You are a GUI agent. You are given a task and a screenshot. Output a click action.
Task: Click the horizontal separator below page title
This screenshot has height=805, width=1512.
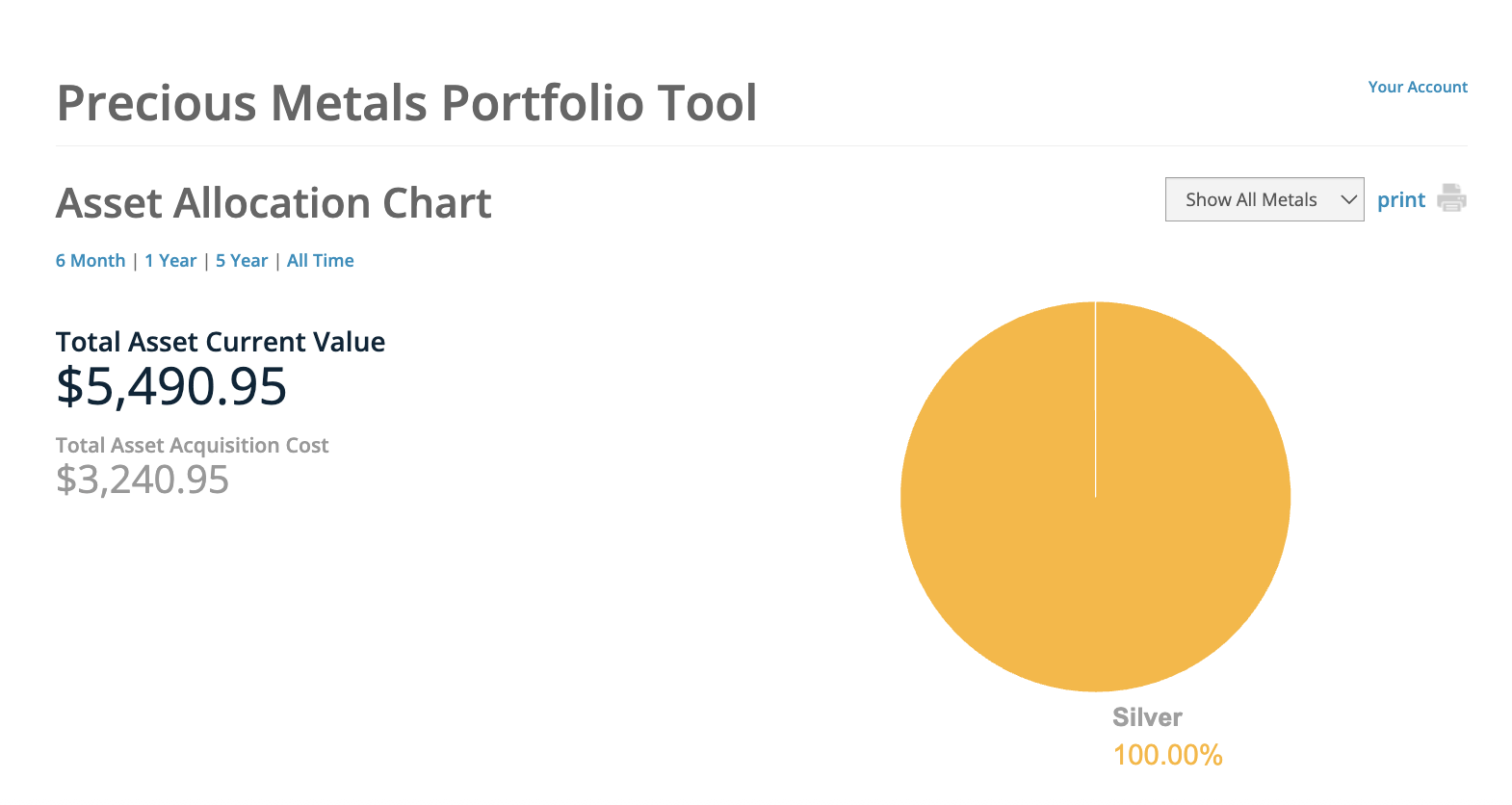click(761, 146)
